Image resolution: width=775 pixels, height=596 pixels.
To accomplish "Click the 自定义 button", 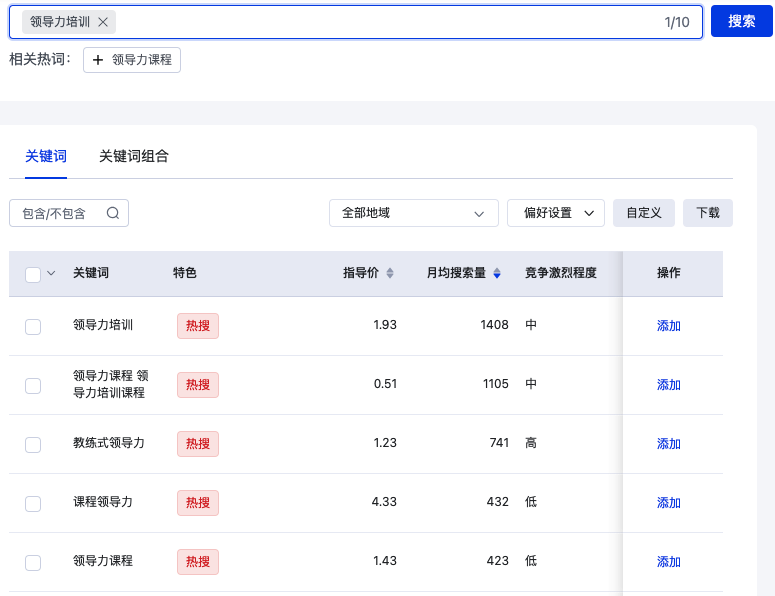I will pos(644,213).
